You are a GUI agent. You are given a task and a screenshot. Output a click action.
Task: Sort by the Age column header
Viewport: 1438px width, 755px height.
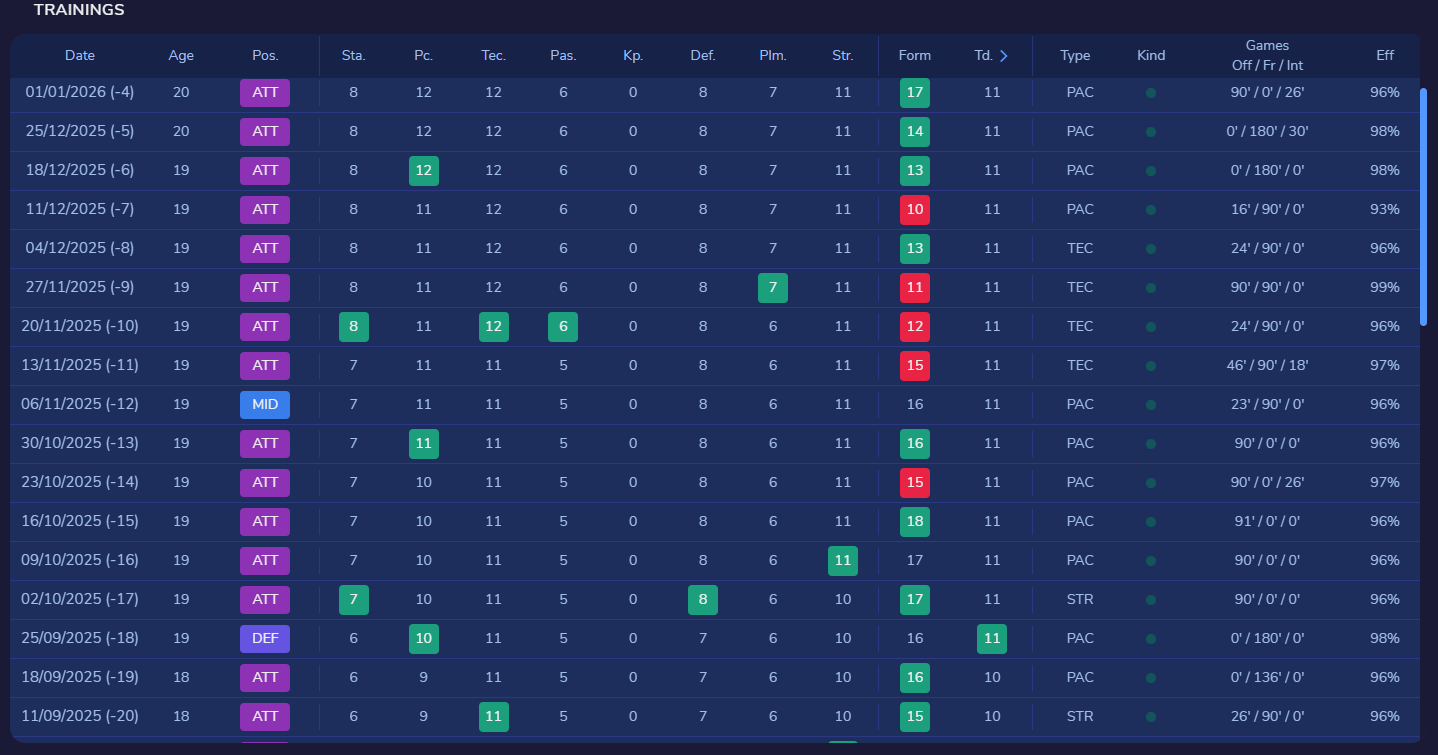point(181,56)
